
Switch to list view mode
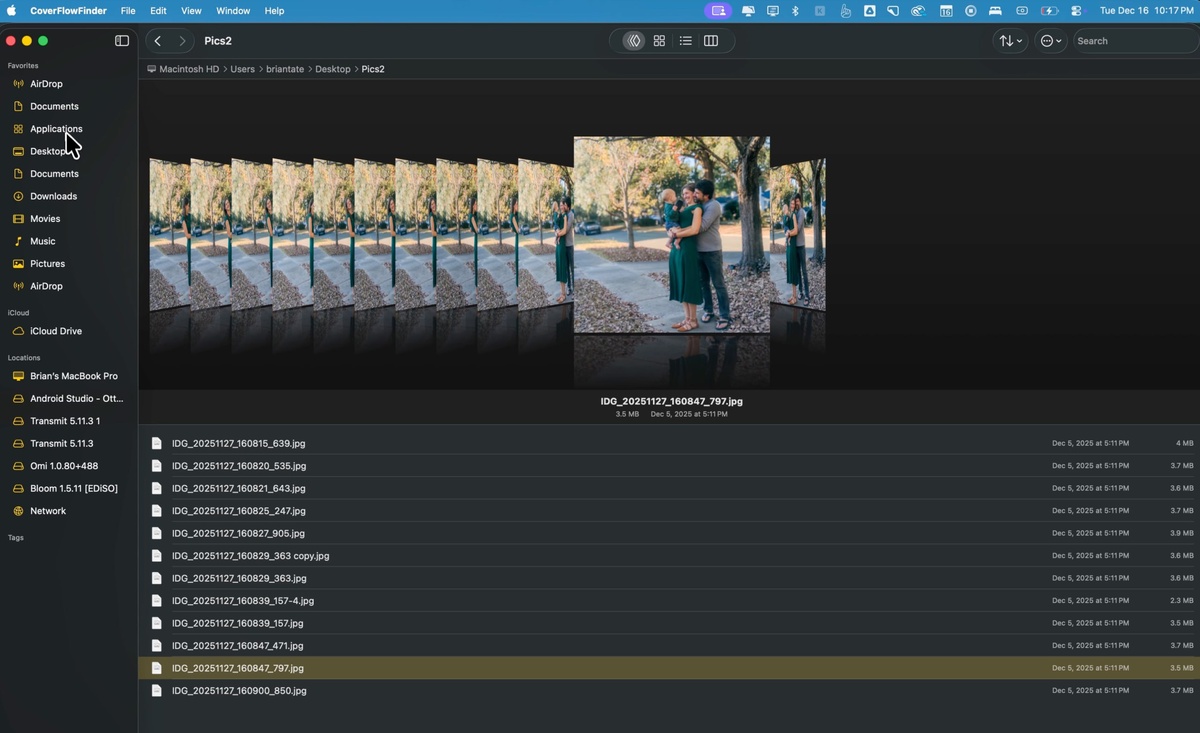685,41
